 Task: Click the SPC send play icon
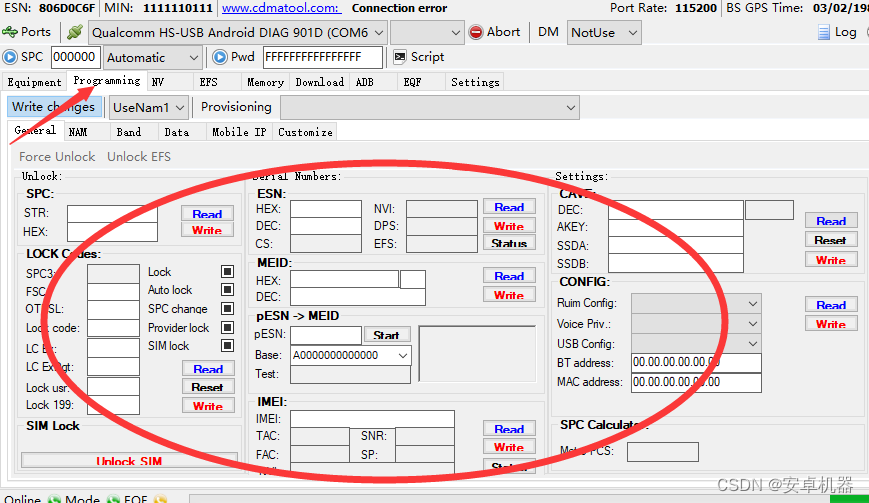pos(10,57)
